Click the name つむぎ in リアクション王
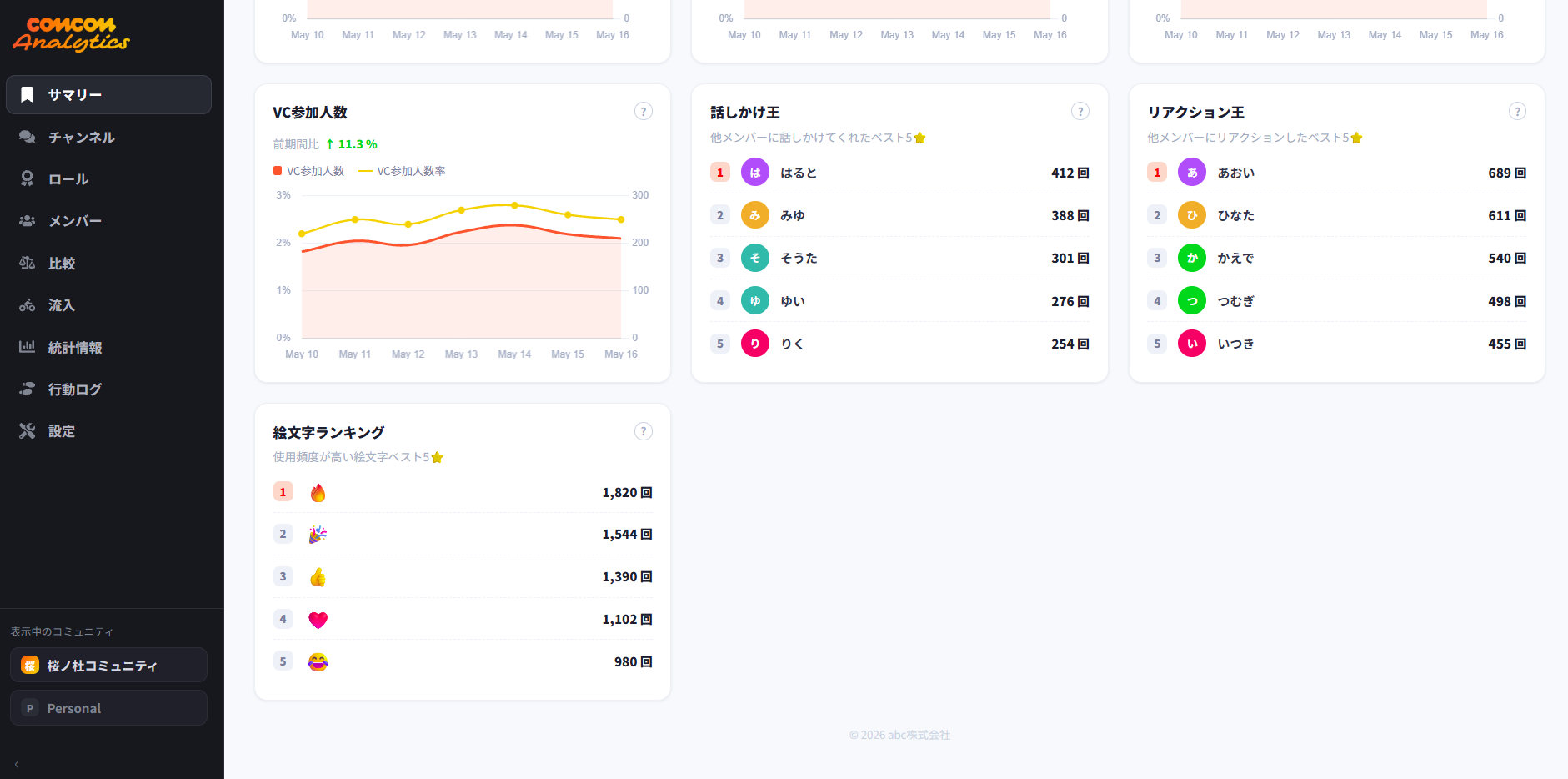This screenshot has height=779, width=1568. click(1236, 301)
